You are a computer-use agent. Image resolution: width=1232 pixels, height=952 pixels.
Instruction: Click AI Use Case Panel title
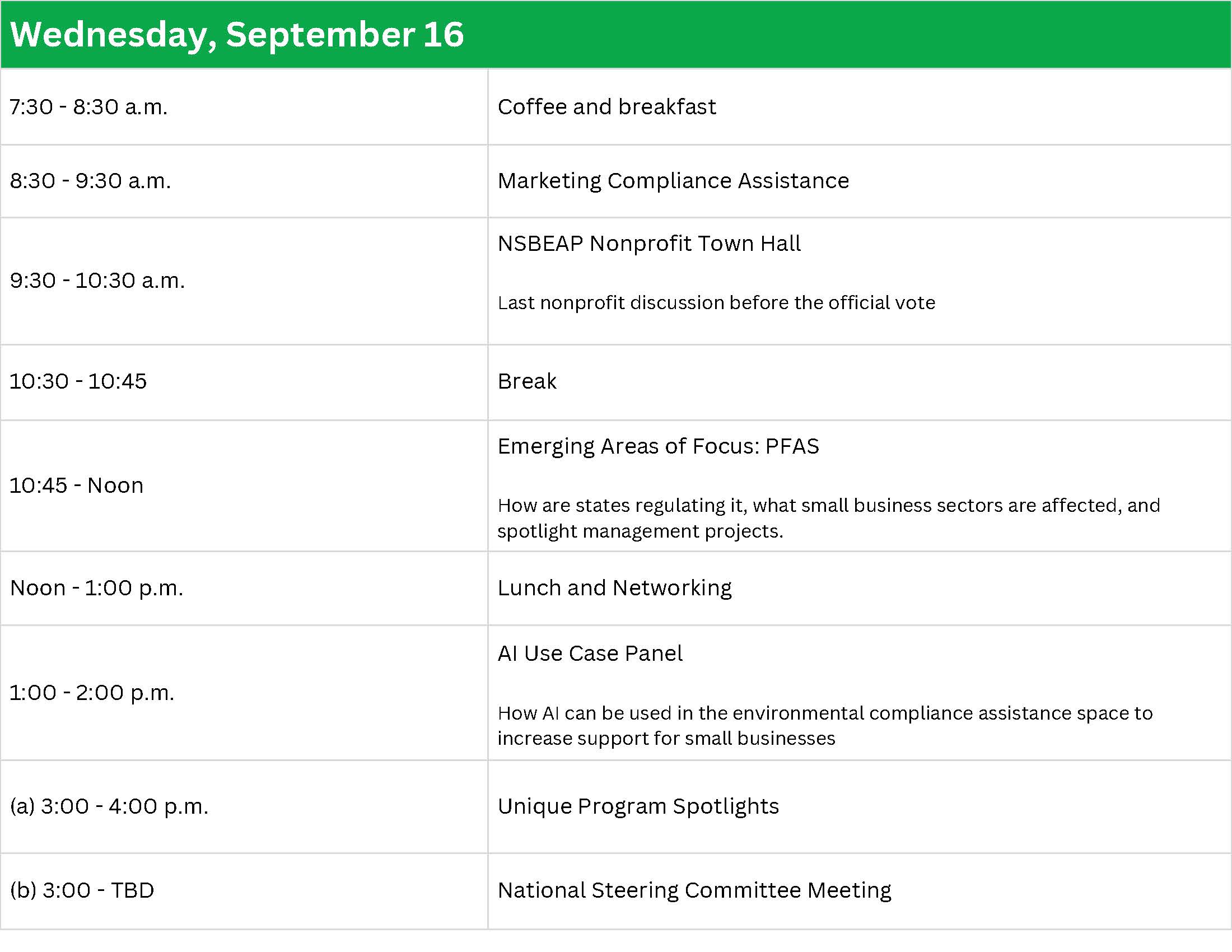click(590, 653)
